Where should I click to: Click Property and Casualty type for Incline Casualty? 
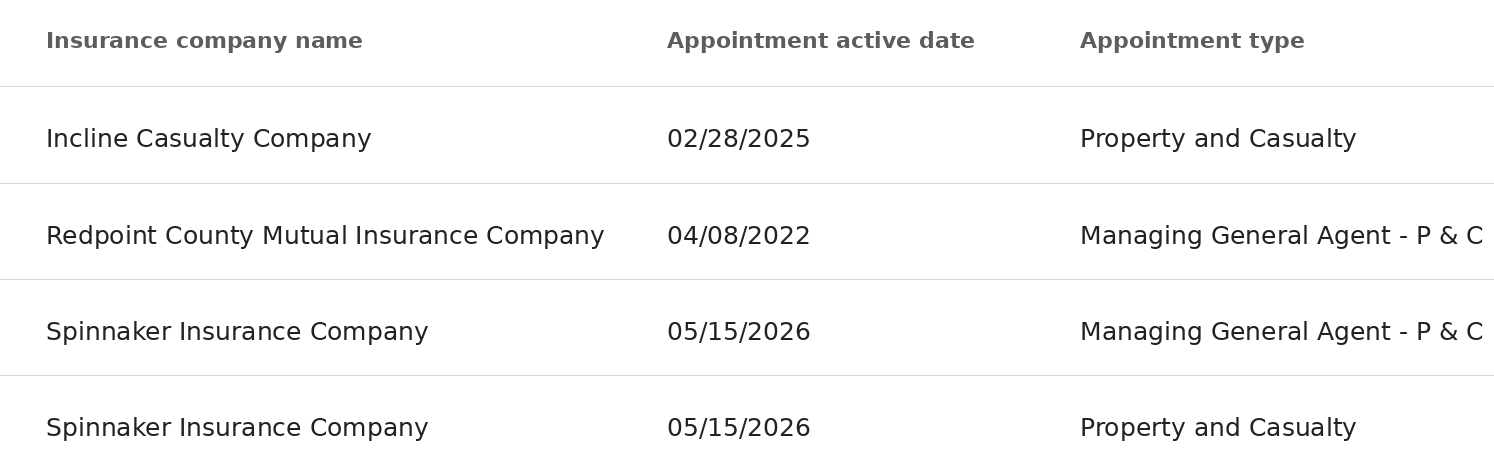(x=1218, y=140)
